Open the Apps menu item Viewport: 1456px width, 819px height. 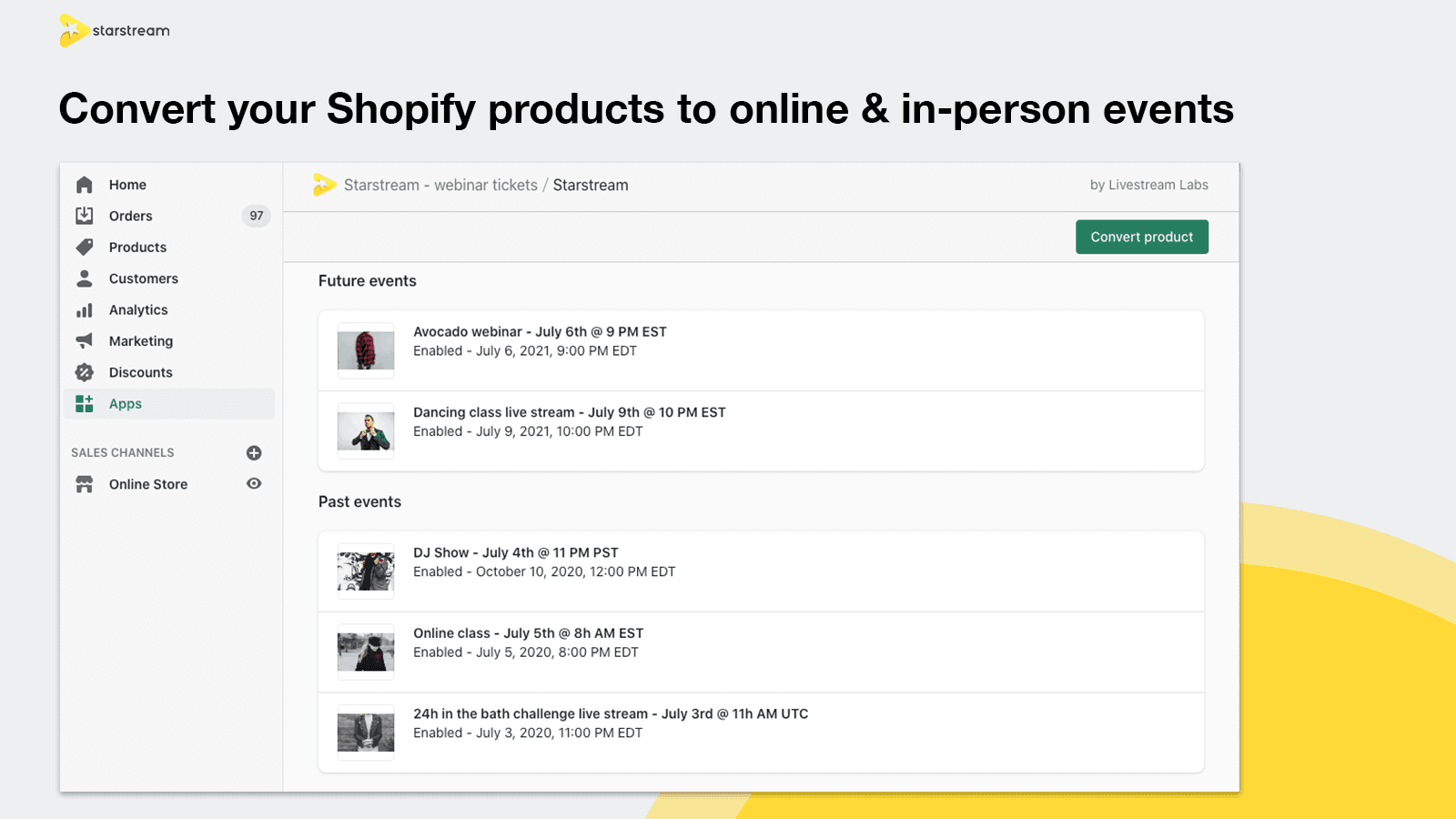click(x=126, y=403)
